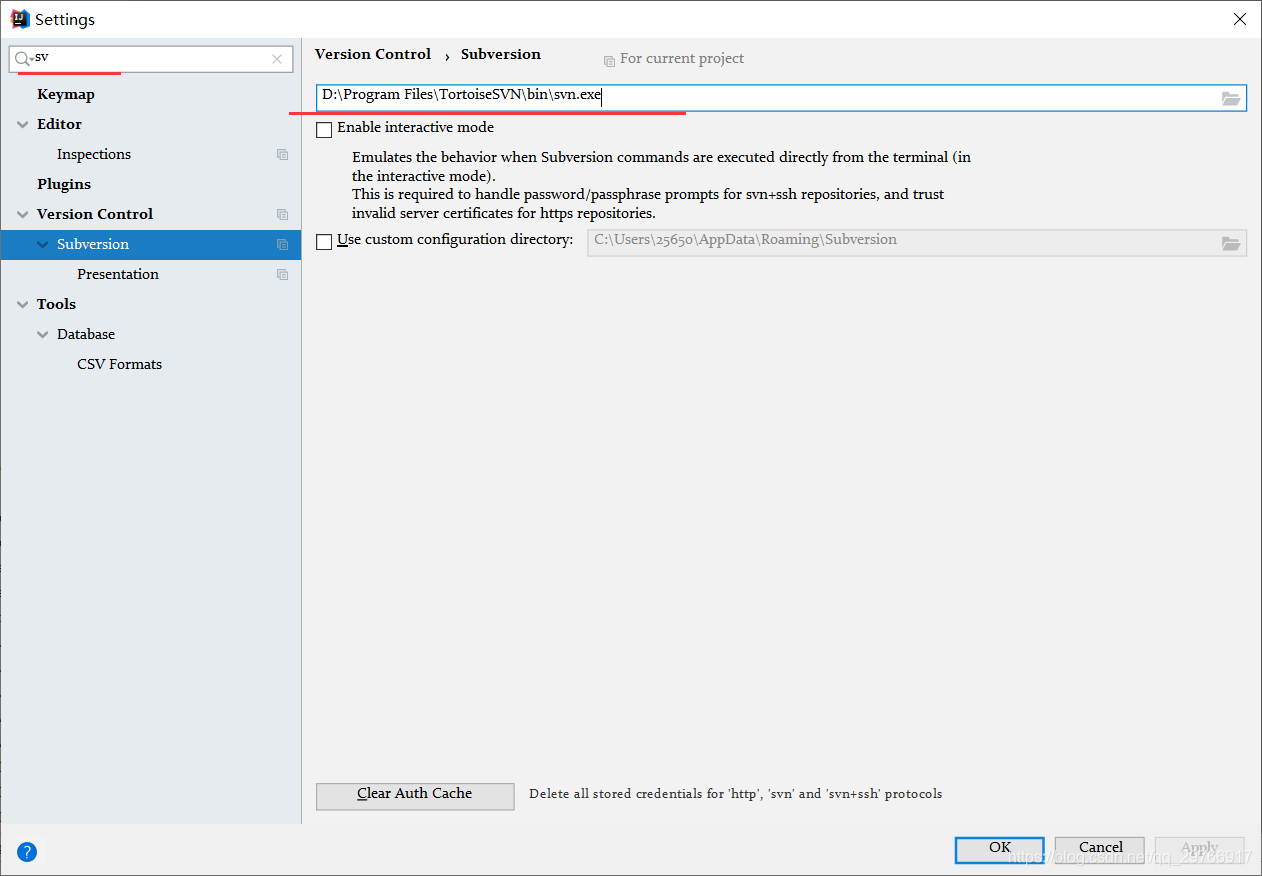Click the For current project icon

tap(609, 60)
